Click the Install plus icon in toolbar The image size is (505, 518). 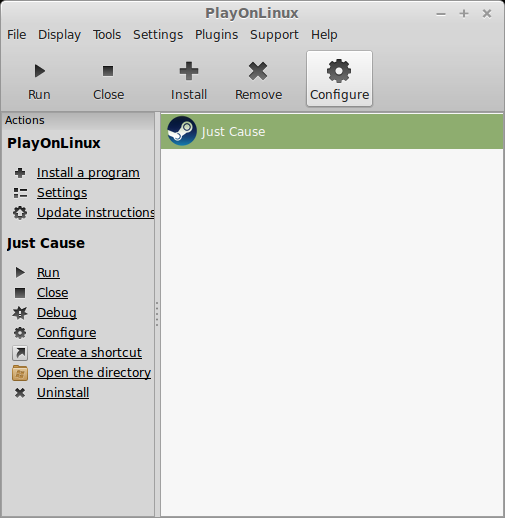tap(189, 71)
